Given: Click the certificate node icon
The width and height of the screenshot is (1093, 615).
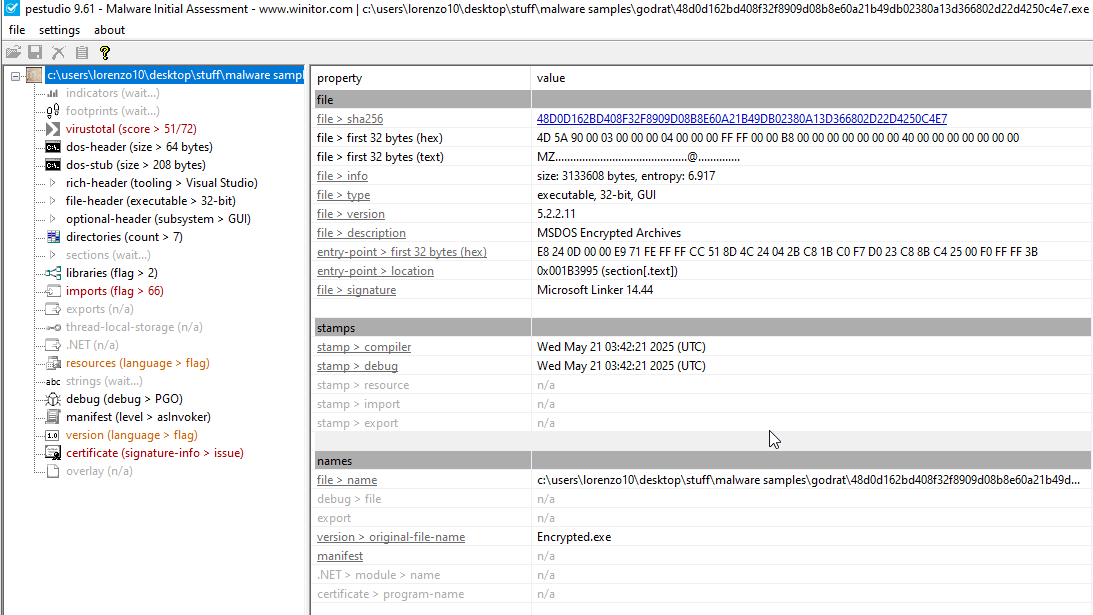Looking at the screenshot, I should tap(53, 453).
